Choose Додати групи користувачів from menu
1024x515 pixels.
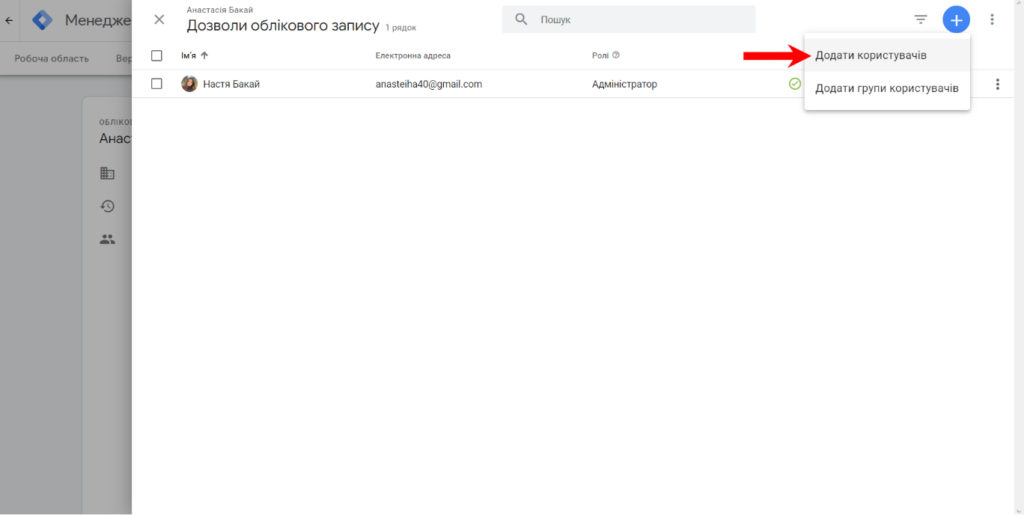tap(886, 88)
